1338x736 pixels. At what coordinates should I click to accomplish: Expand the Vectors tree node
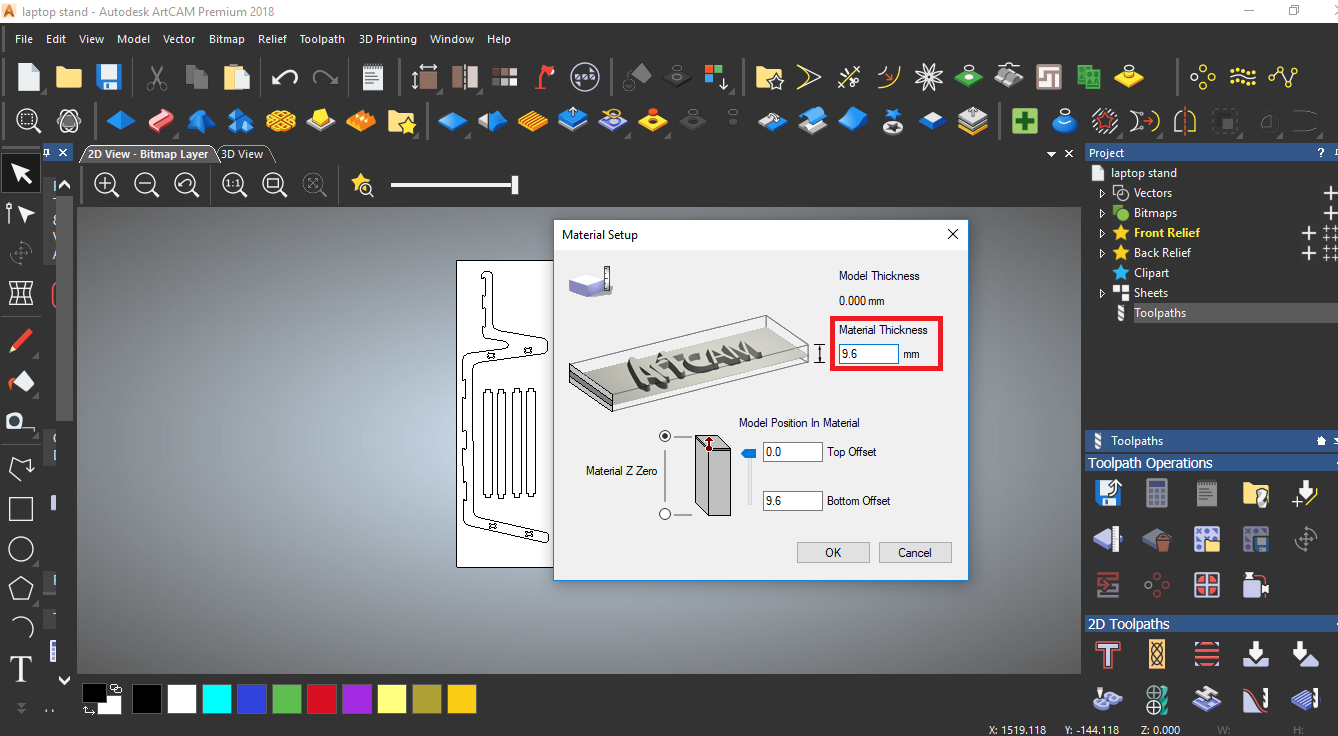pos(1103,193)
